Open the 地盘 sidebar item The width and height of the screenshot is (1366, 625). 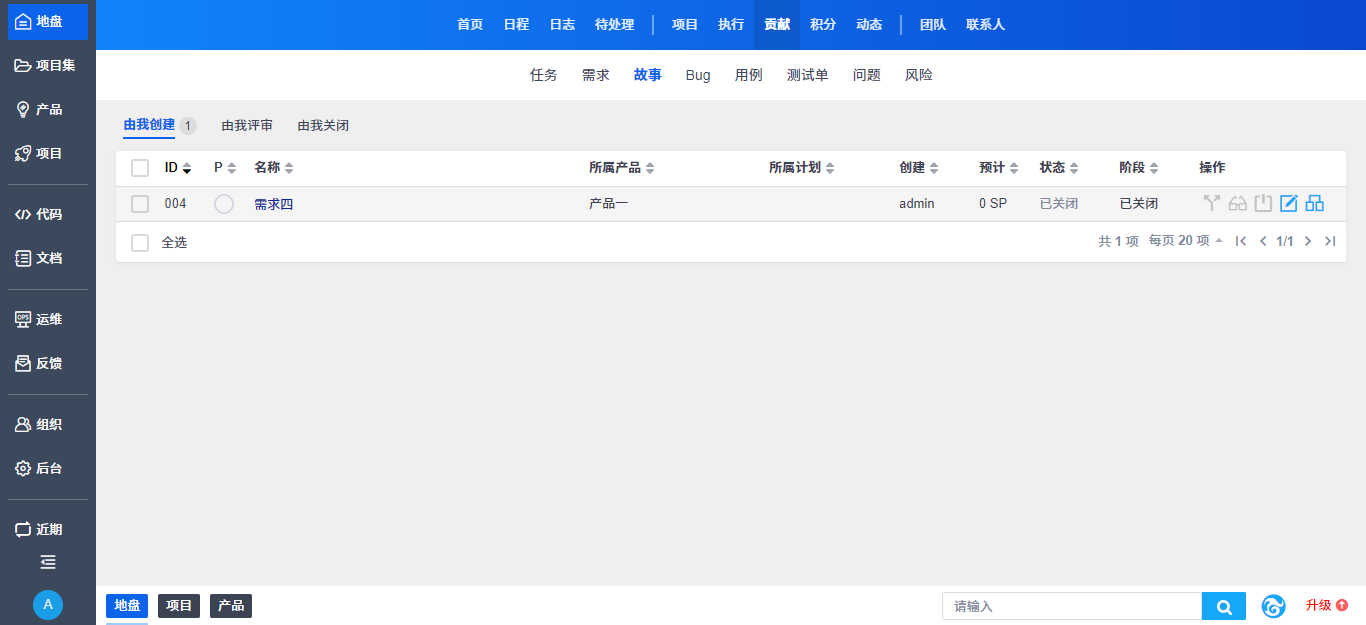[x=48, y=22]
